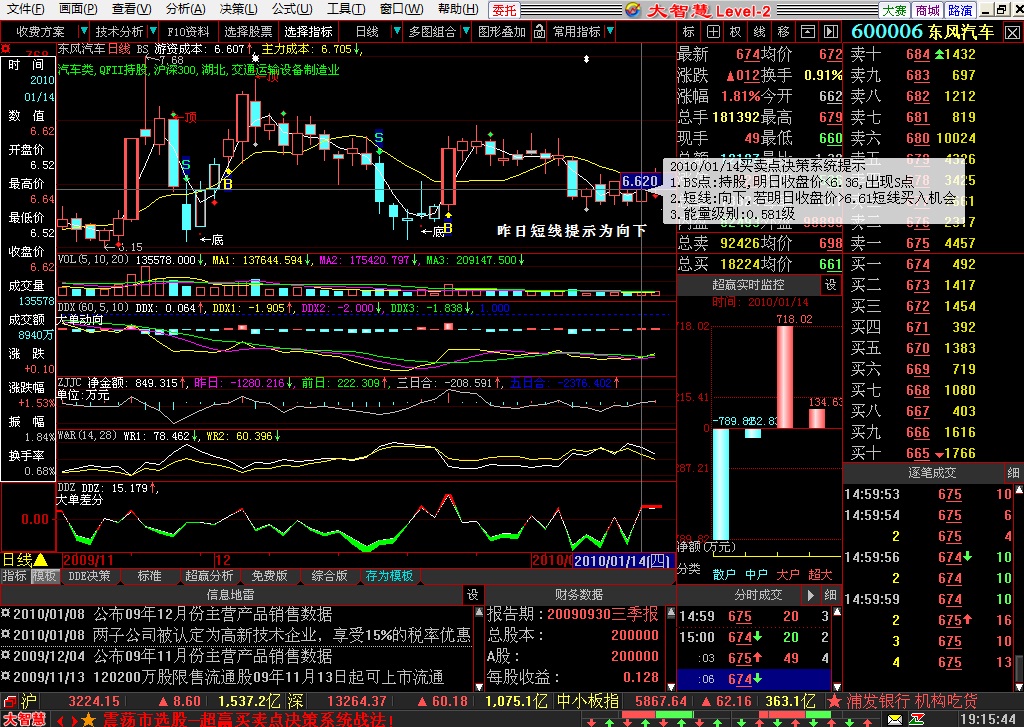Click the 细 detail button beside 分时成交
The height and width of the screenshot is (727, 1024).
click(830, 594)
